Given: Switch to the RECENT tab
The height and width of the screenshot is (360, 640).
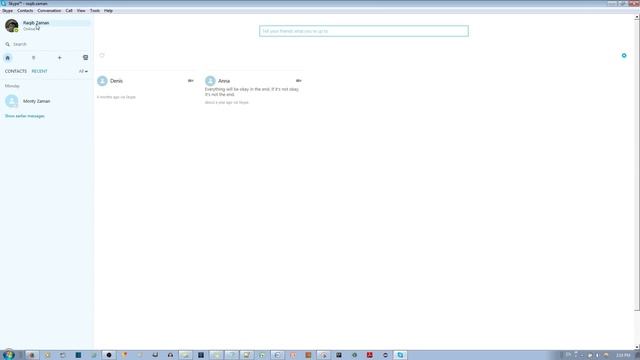Looking at the screenshot, I should click(x=40, y=71).
